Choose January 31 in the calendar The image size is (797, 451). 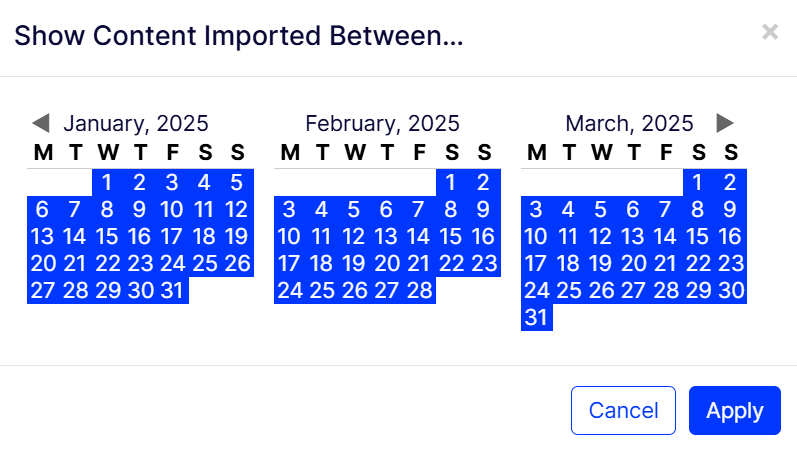[x=172, y=291]
